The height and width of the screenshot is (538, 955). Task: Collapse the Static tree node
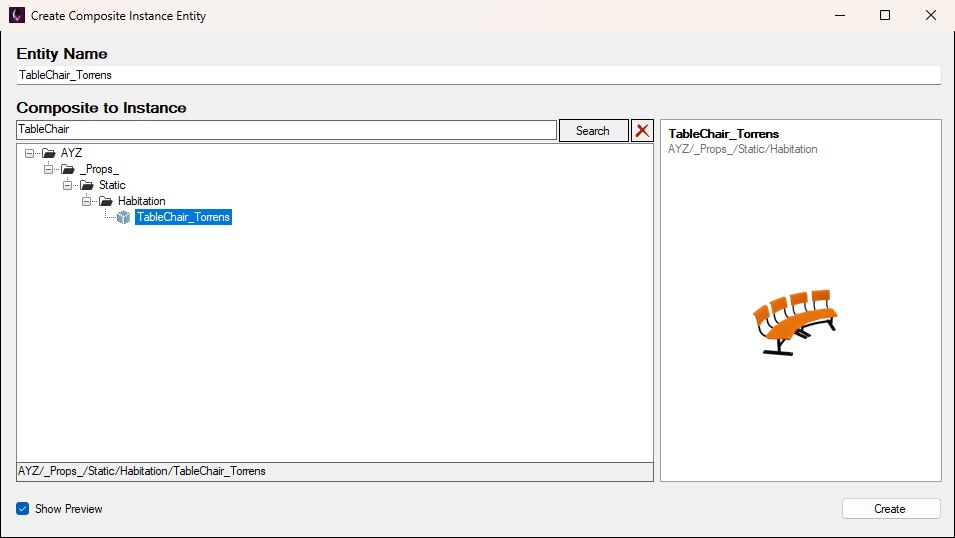[x=68, y=185]
